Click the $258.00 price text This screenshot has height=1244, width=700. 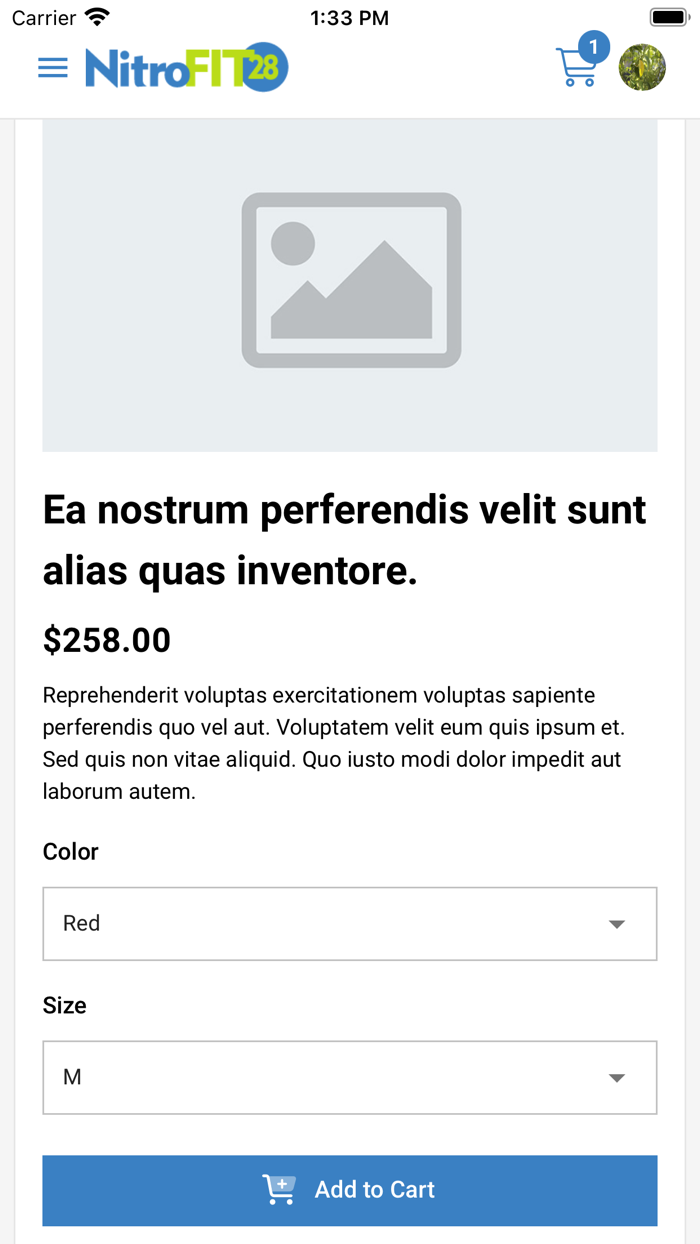point(106,640)
